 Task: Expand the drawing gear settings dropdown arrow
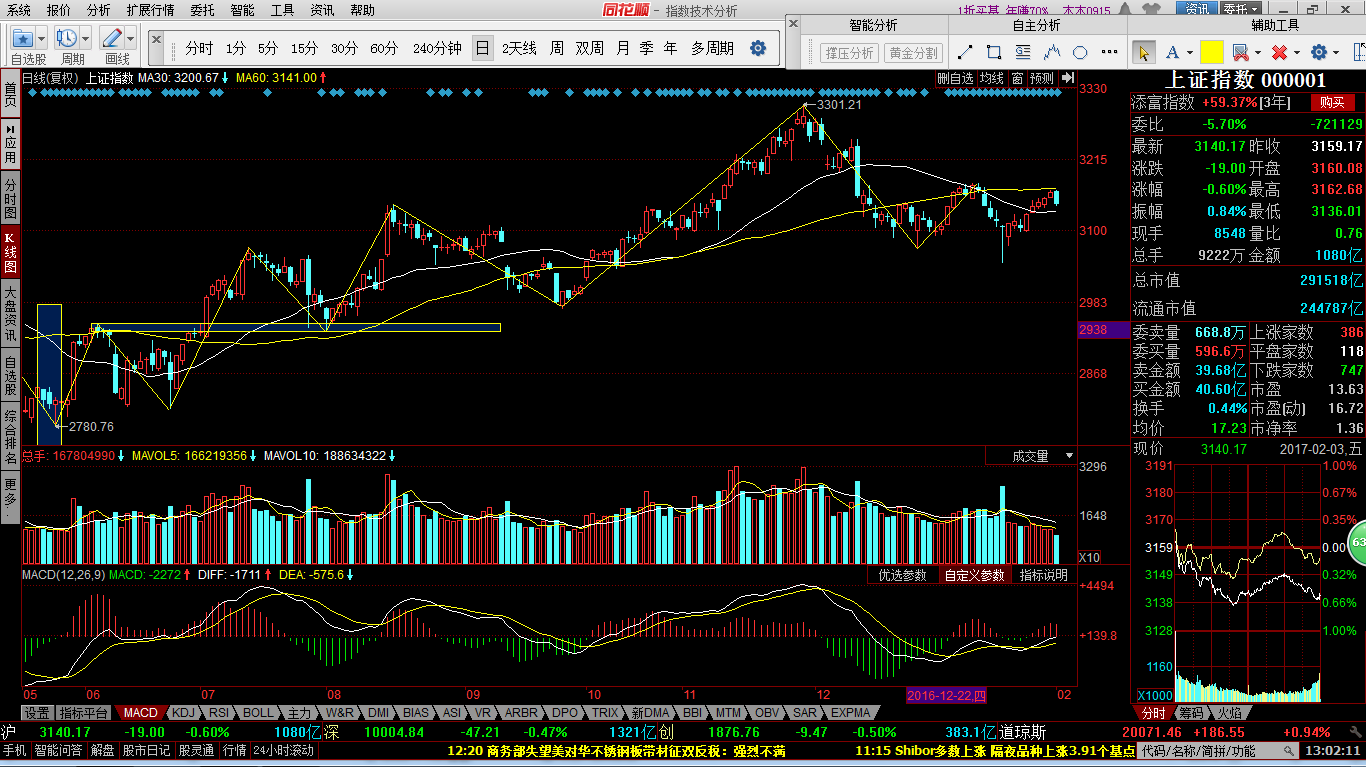(1337, 53)
